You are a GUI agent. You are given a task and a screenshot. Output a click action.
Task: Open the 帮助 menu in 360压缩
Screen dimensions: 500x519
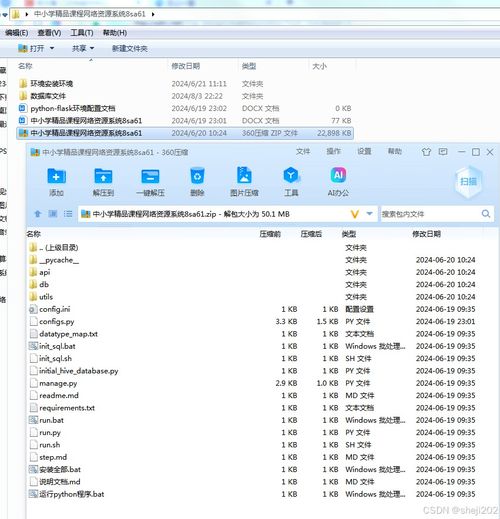coord(395,152)
